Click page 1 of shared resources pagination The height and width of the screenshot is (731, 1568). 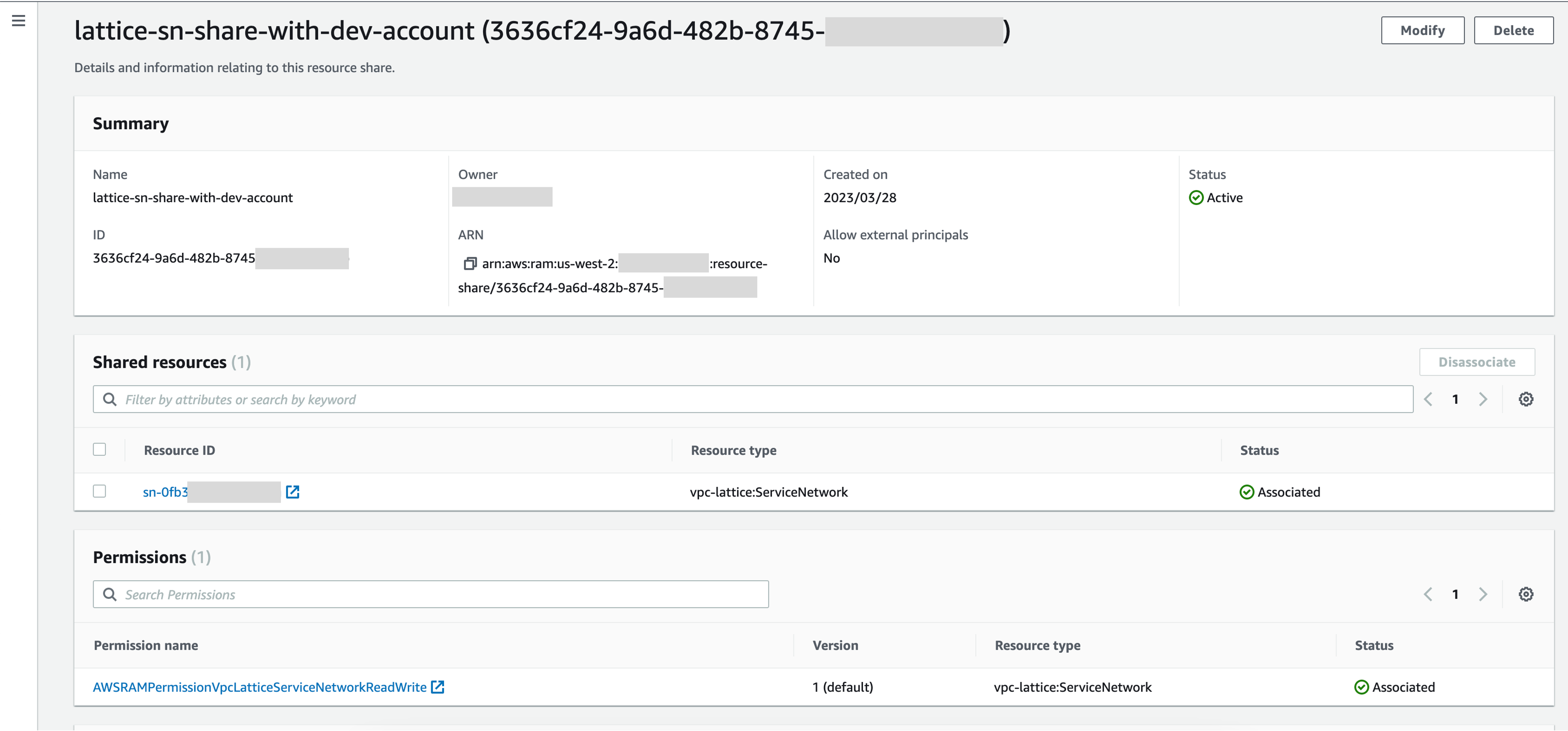tap(1455, 399)
